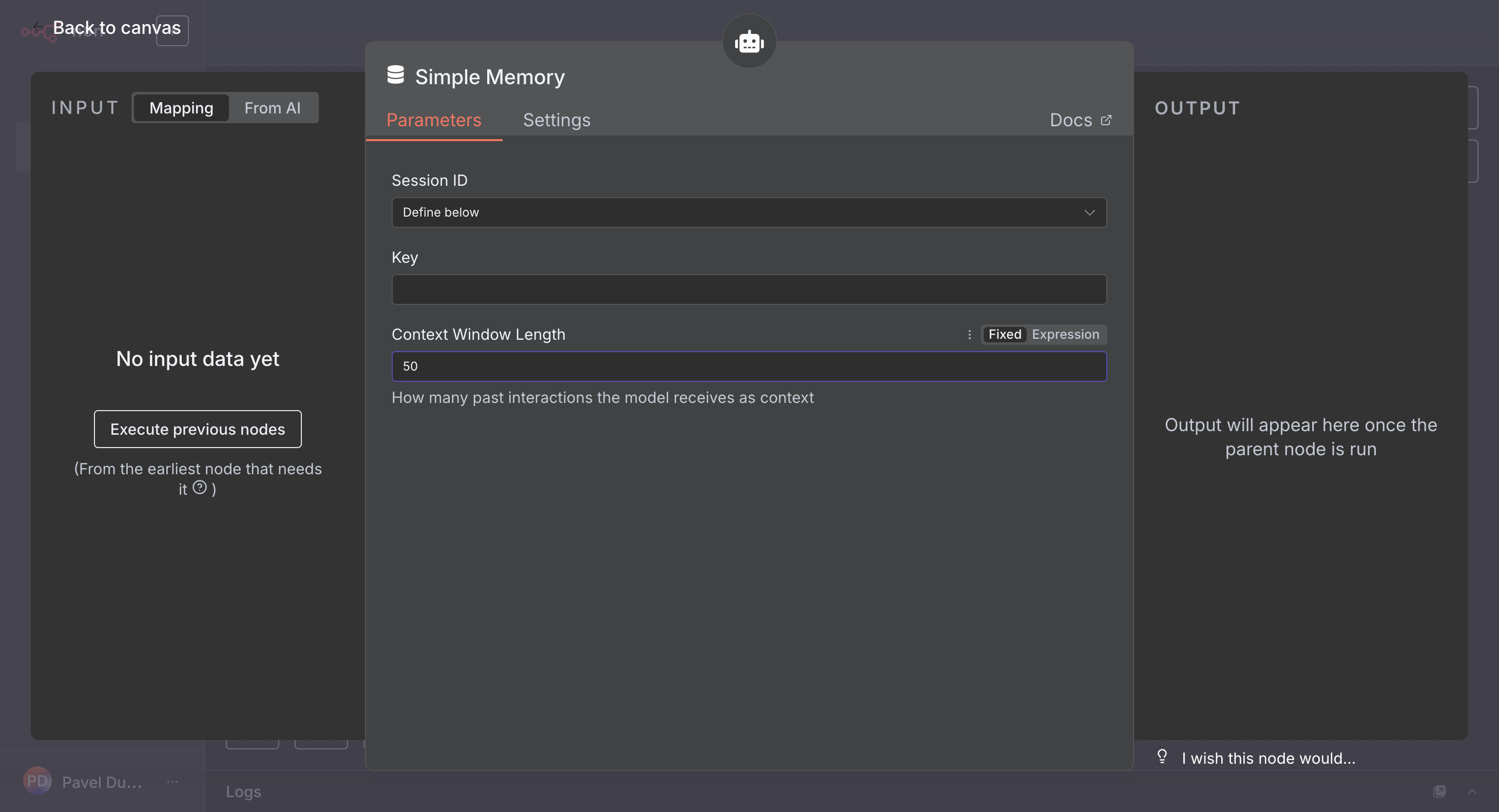Switch to the Settings tab
The image size is (1499, 812).
point(556,121)
